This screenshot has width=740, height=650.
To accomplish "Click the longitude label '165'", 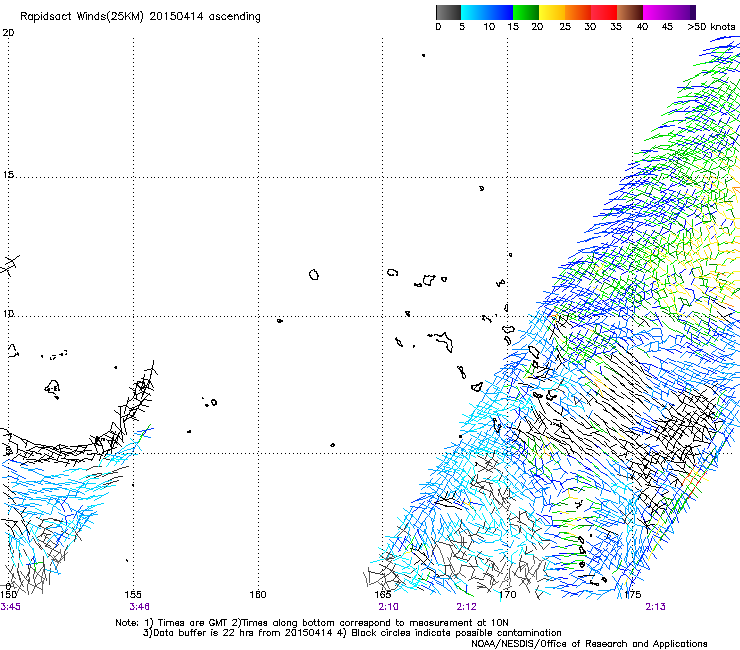I will coord(383,594).
